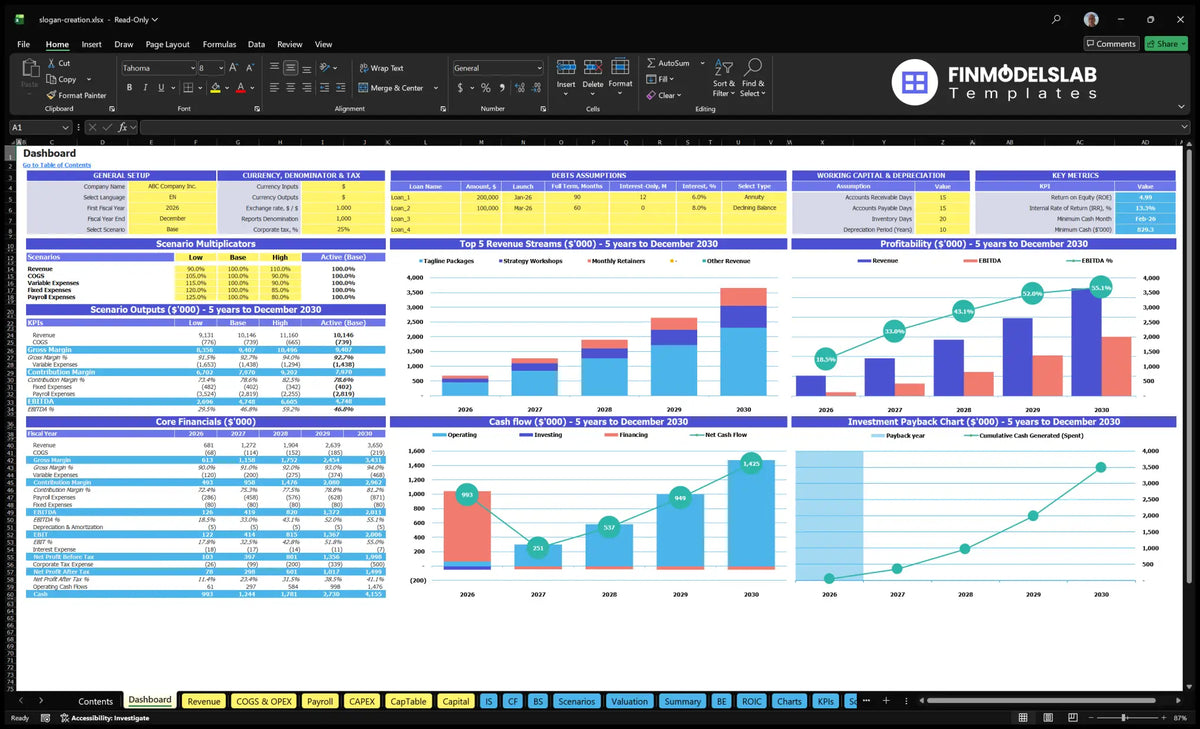Viewport: 1200px width, 729px height.
Task: Apply the red font color A
Action: point(240,88)
